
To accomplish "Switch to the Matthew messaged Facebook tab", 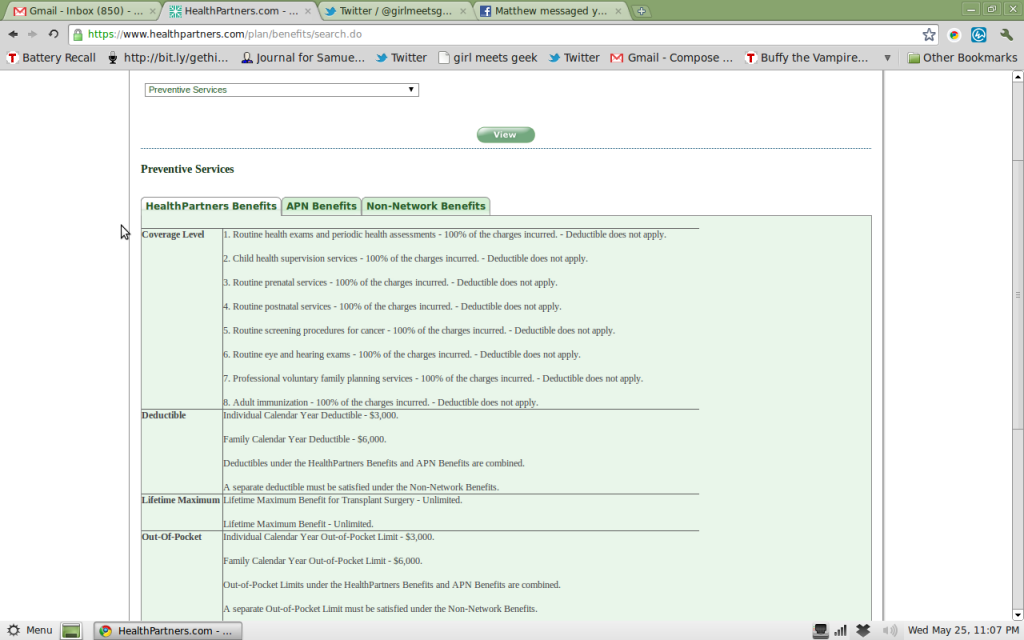I will coord(550,11).
